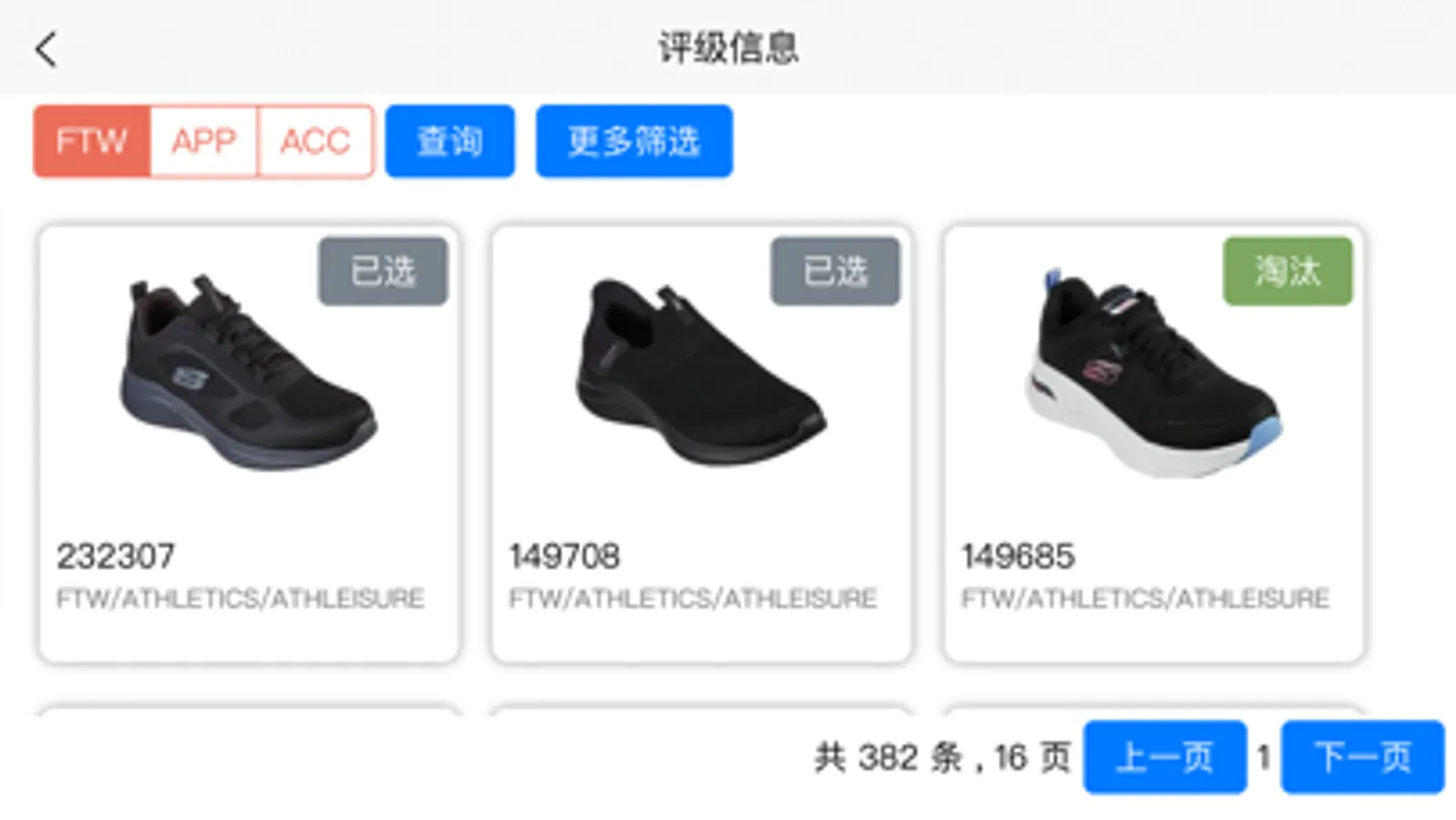The image size is (1456, 820).
Task: Go to previous page with 上一页
Action: 1165,757
